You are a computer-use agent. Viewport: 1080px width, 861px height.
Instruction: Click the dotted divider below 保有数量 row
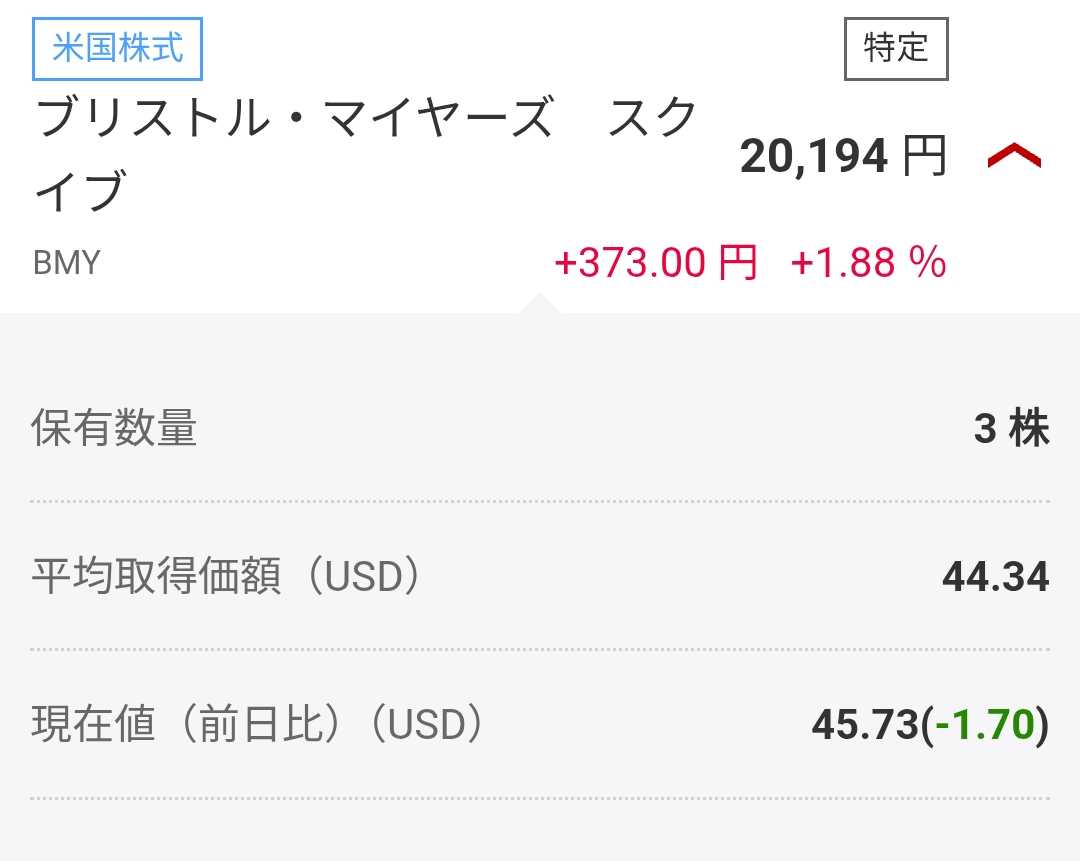coord(540,501)
